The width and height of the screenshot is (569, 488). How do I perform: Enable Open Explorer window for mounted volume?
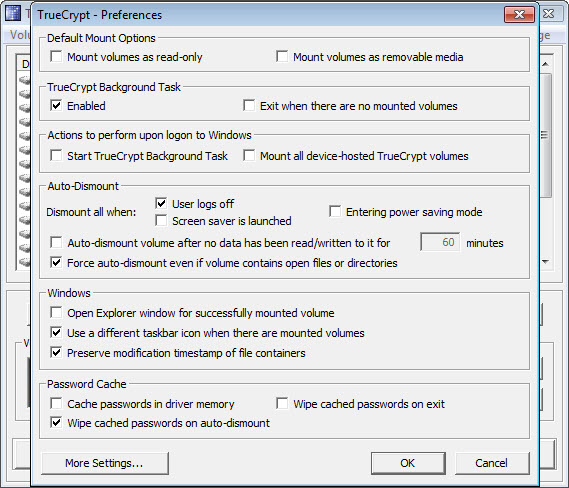(x=56, y=312)
